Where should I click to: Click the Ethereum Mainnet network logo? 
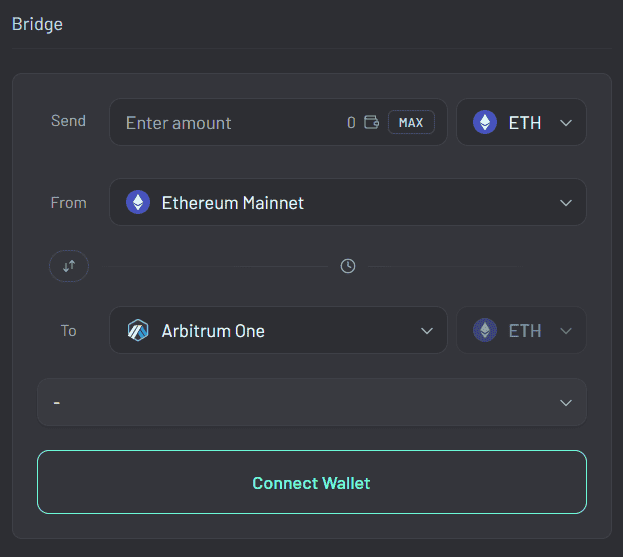click(138, 202)
